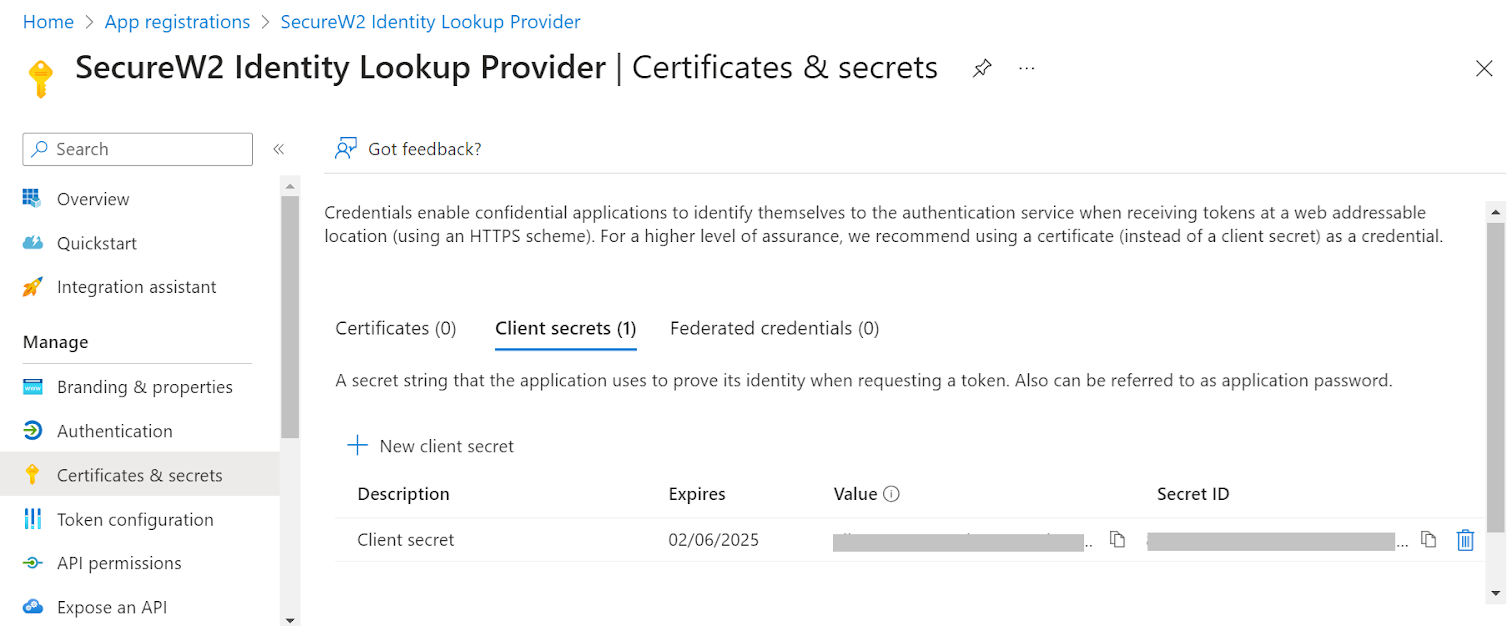Add a New client secret
The height and width of the screenshot is (626, 1510).
coord(431,446)
